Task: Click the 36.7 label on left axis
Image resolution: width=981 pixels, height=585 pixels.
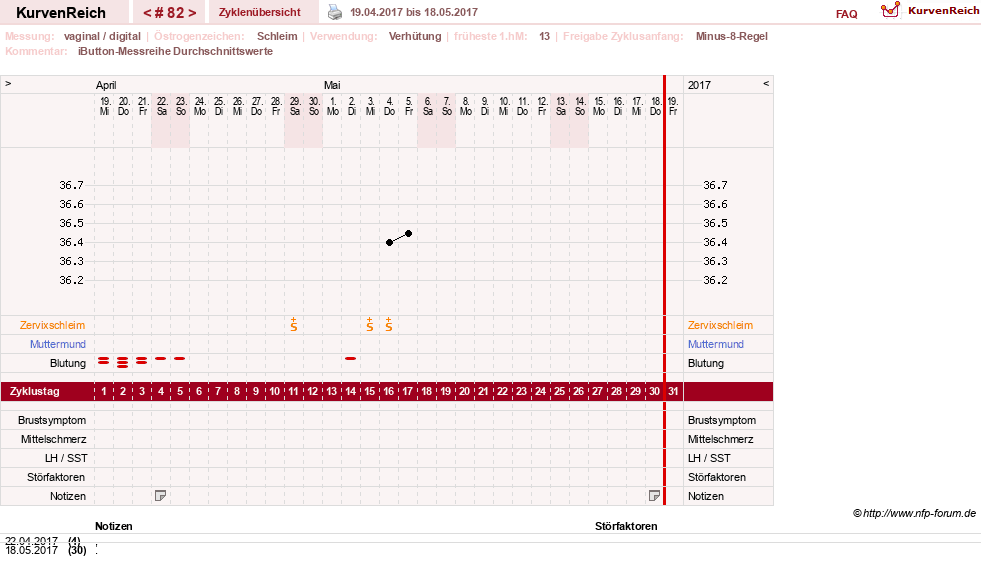Action: (71, 185)
